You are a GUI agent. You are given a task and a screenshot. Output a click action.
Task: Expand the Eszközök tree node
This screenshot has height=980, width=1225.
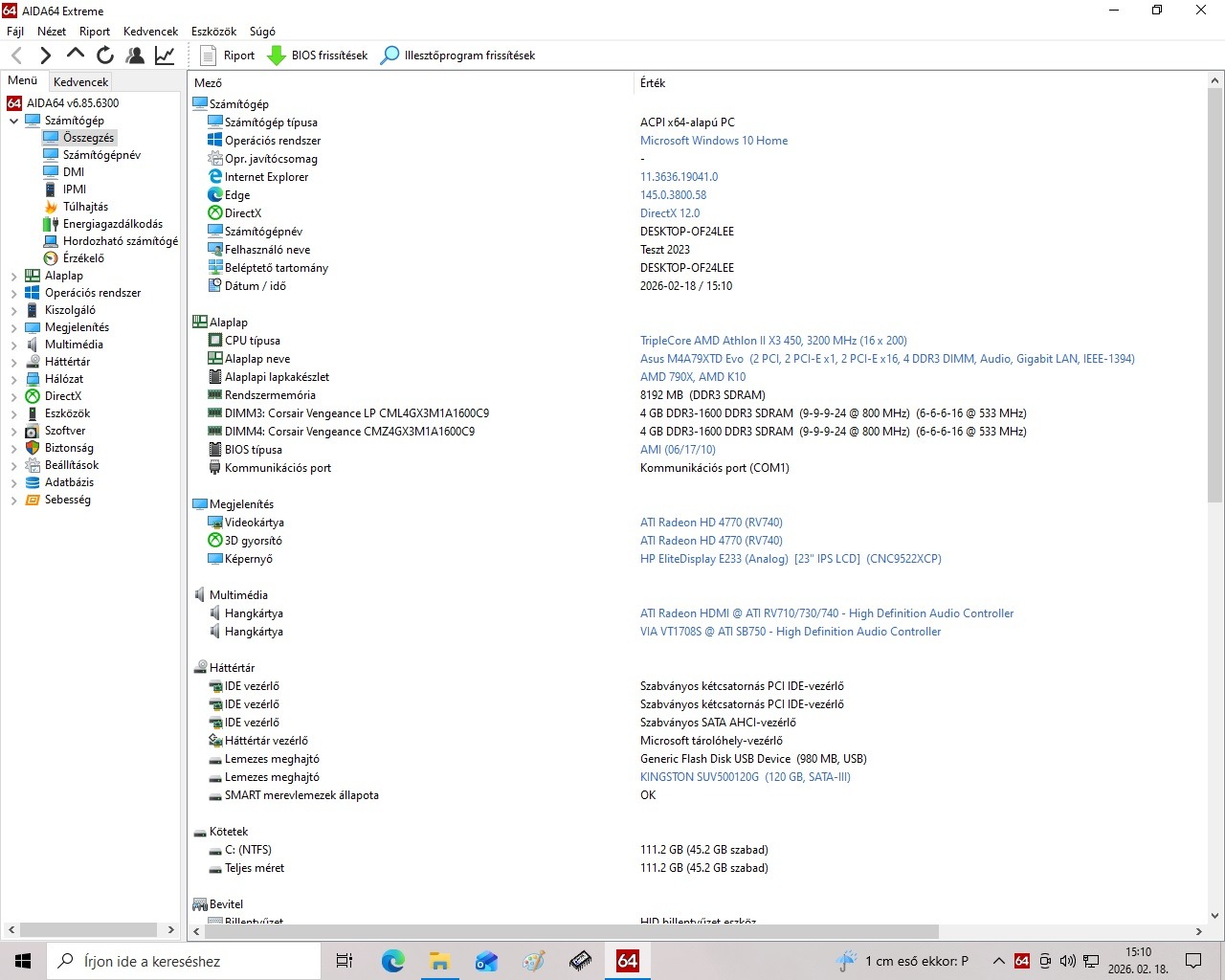[13, 413]
